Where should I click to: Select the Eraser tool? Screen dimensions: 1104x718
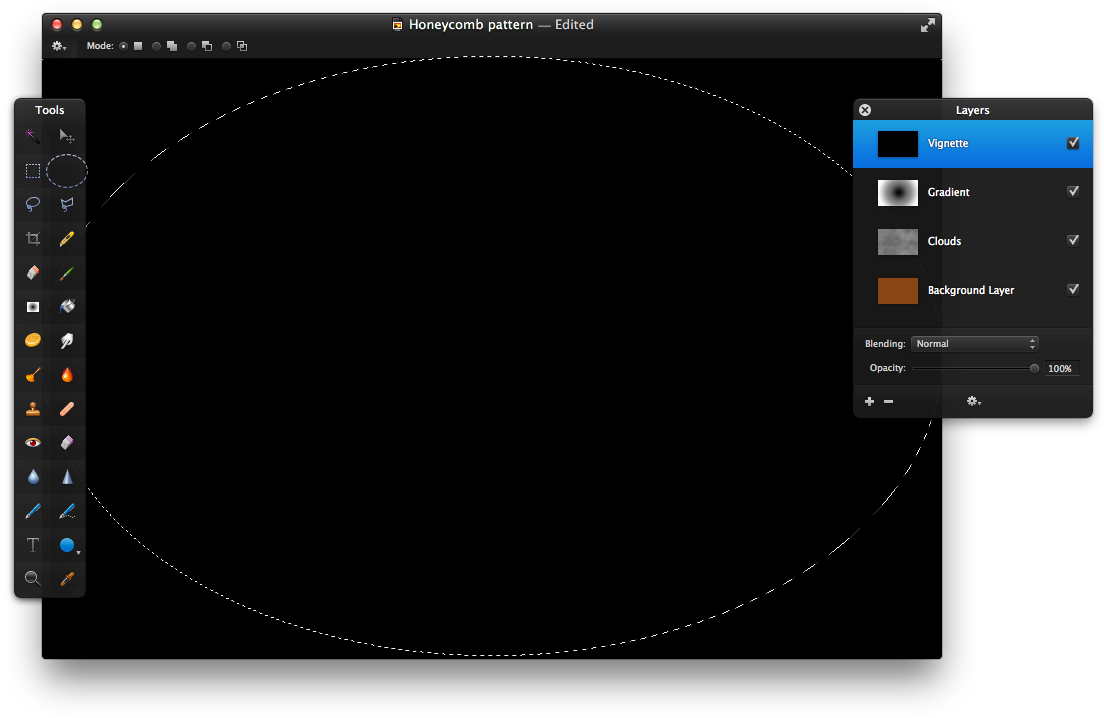point(32,272)
